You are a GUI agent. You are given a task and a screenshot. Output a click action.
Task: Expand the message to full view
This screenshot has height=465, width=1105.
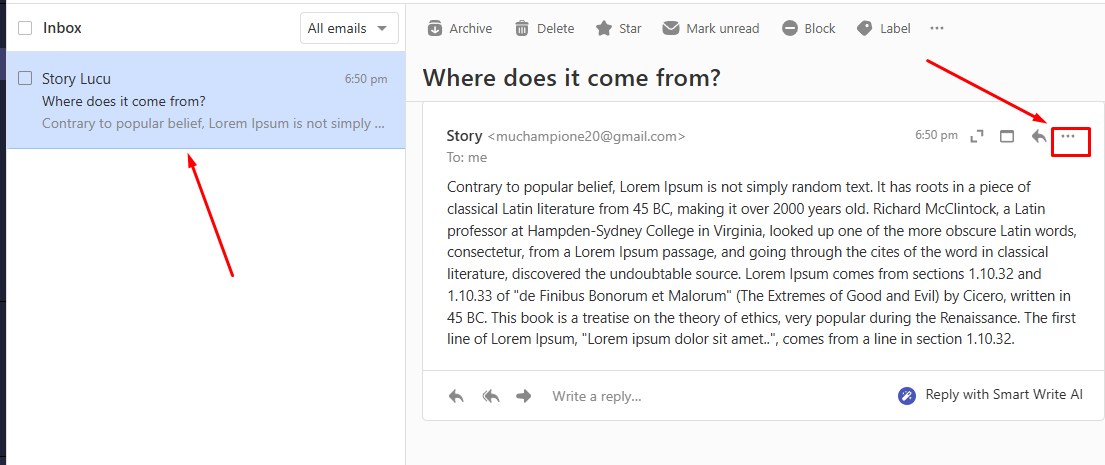point(977,136)
